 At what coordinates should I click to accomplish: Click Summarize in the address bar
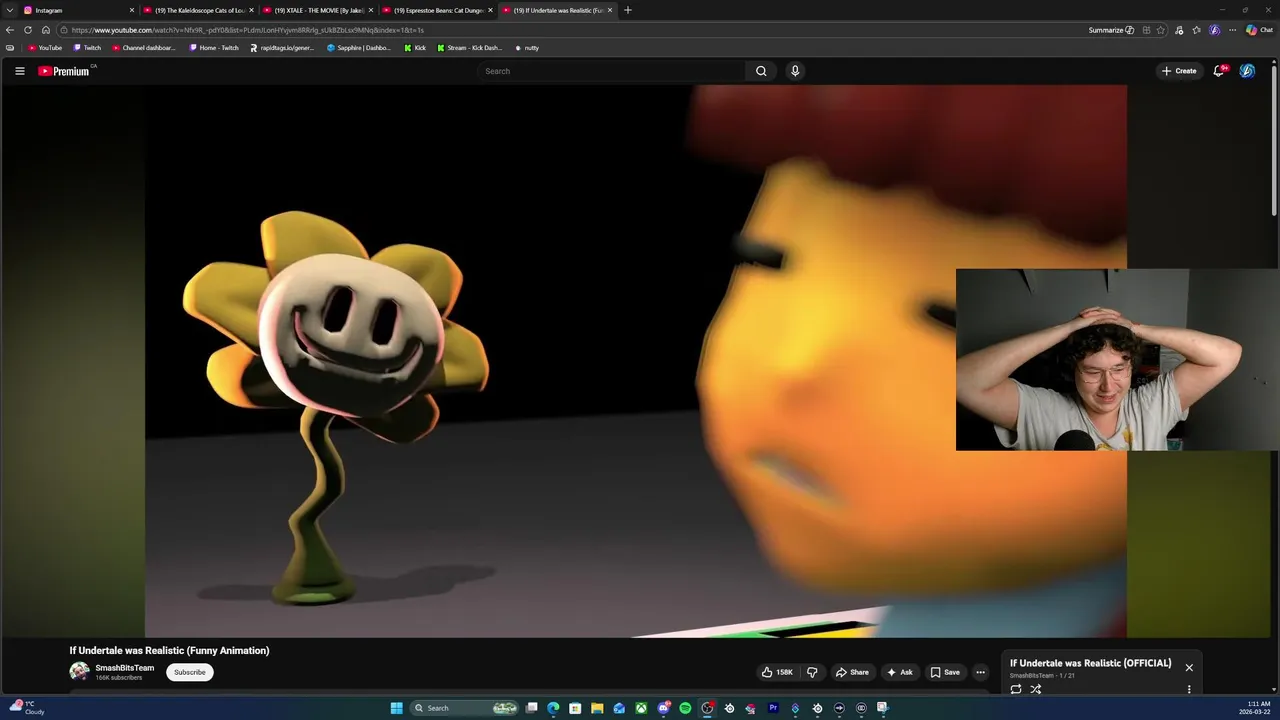(1112, 30)
